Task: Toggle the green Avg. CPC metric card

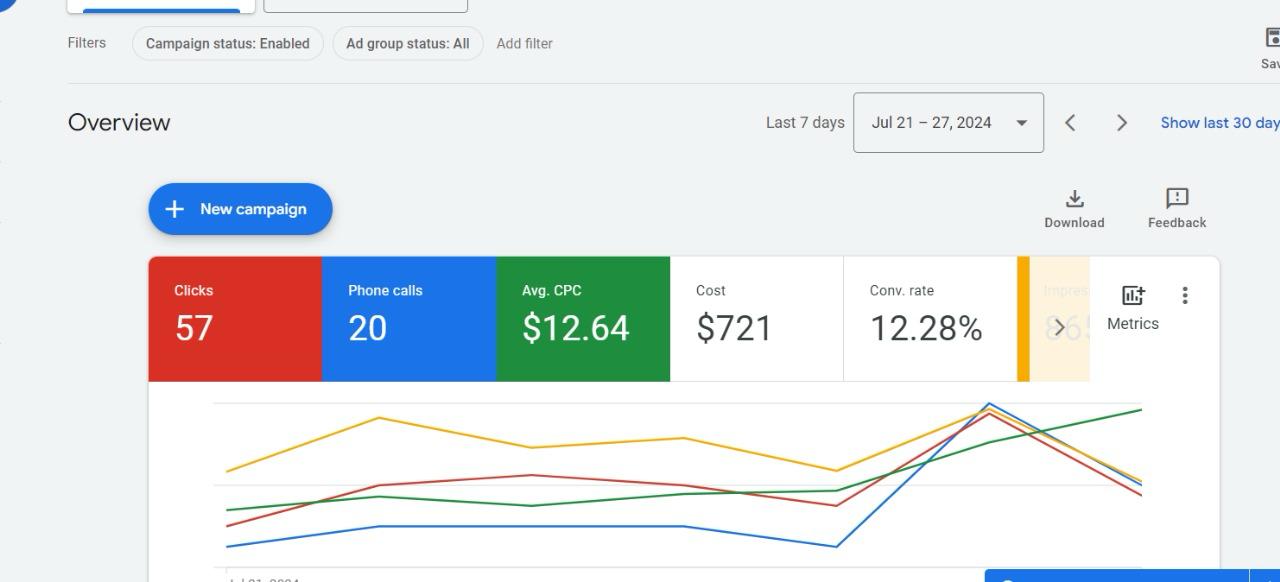Action: pyautogui.click(x=583, y=319)
